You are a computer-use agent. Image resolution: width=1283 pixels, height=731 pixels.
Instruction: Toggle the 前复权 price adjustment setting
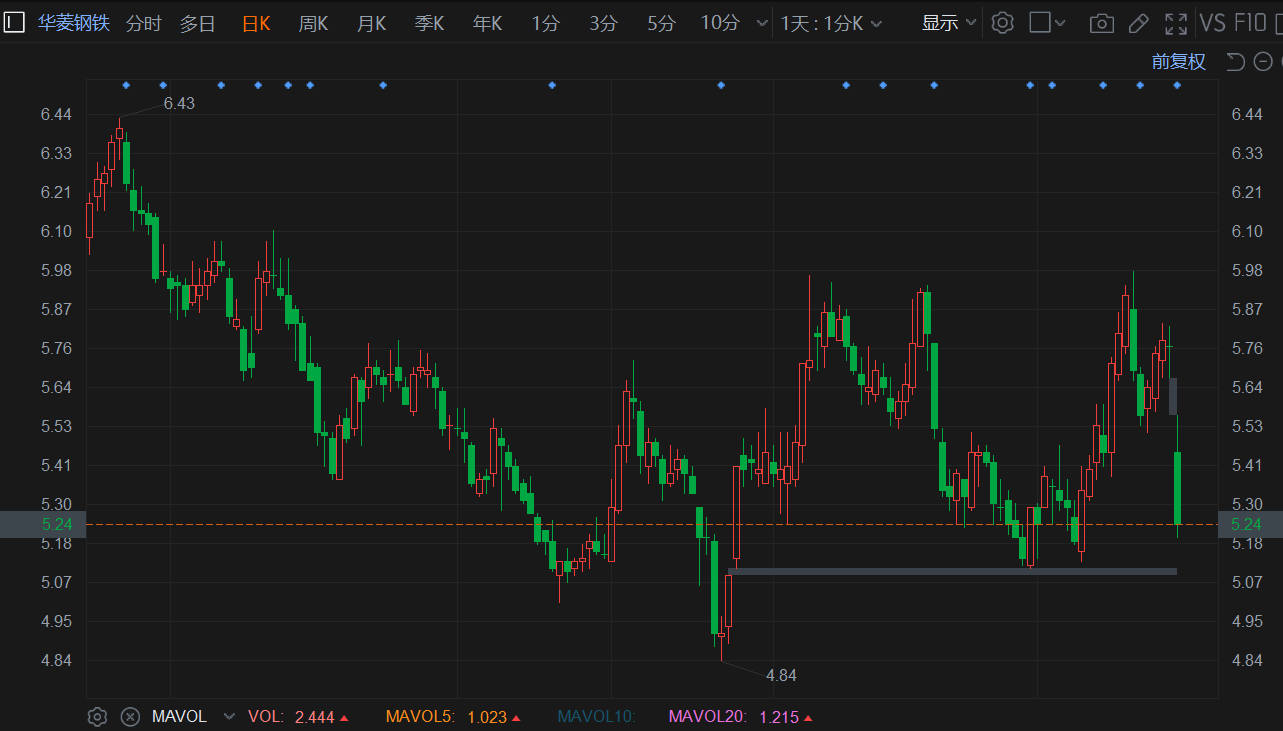point(1179,62)
